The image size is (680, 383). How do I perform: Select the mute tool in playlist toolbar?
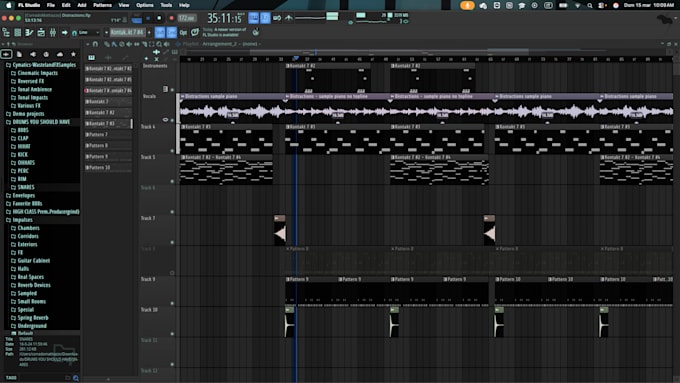129,44
